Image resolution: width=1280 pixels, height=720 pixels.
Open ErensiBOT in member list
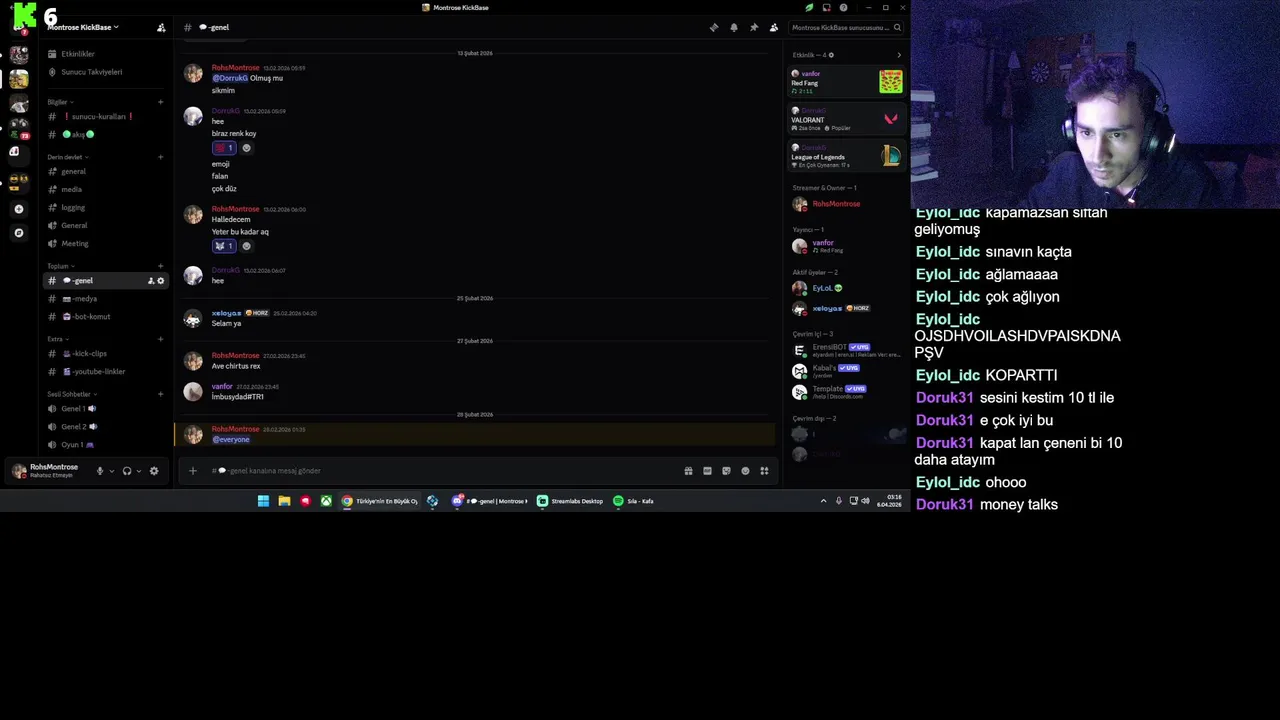coord(846,350)
